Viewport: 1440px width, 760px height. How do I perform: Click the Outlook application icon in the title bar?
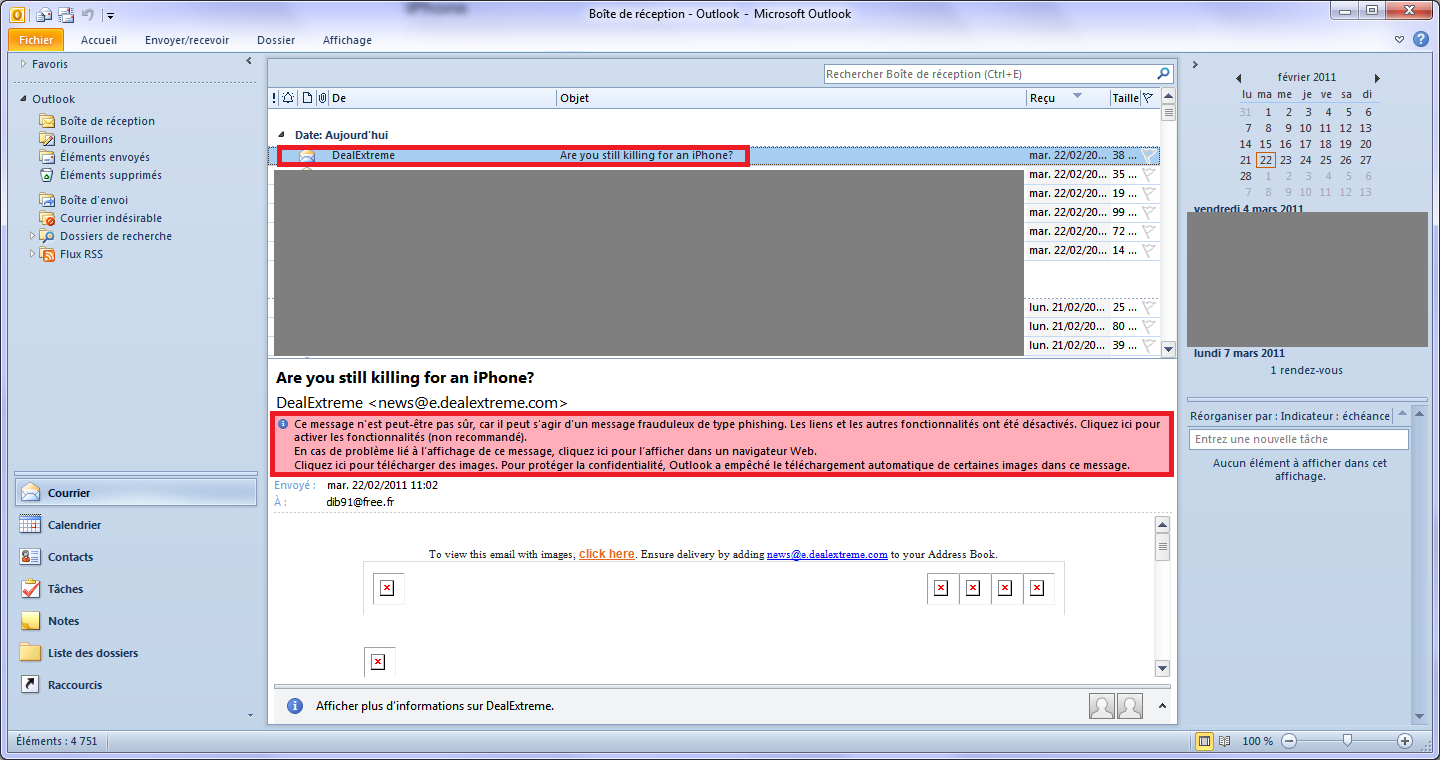pyautogui.click(x=17, y=14)
